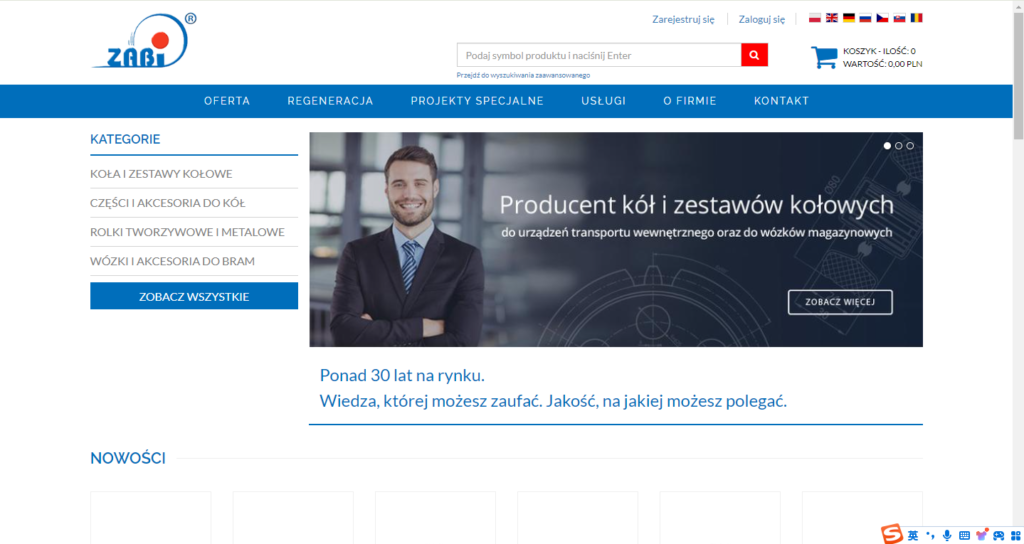The height and width of the screenshot is (544, 1024).
Task: Show the third banner slide dot
Action: tap(910, 146)
